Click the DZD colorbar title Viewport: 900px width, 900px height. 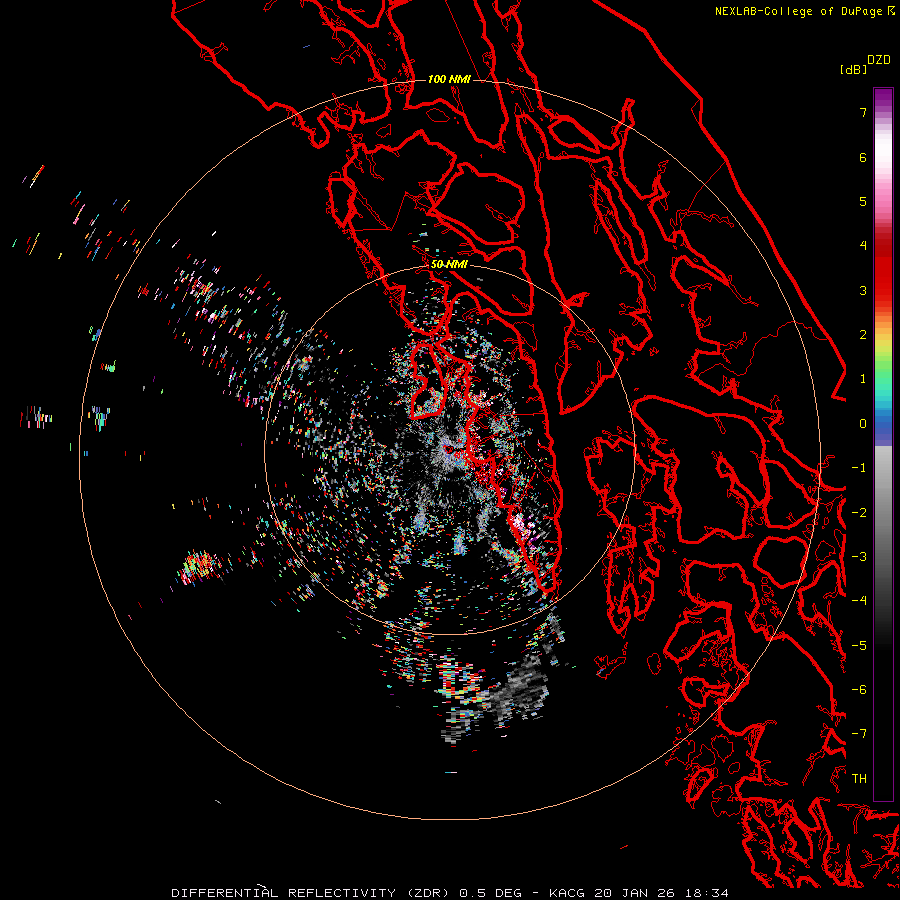click(879, 60)
